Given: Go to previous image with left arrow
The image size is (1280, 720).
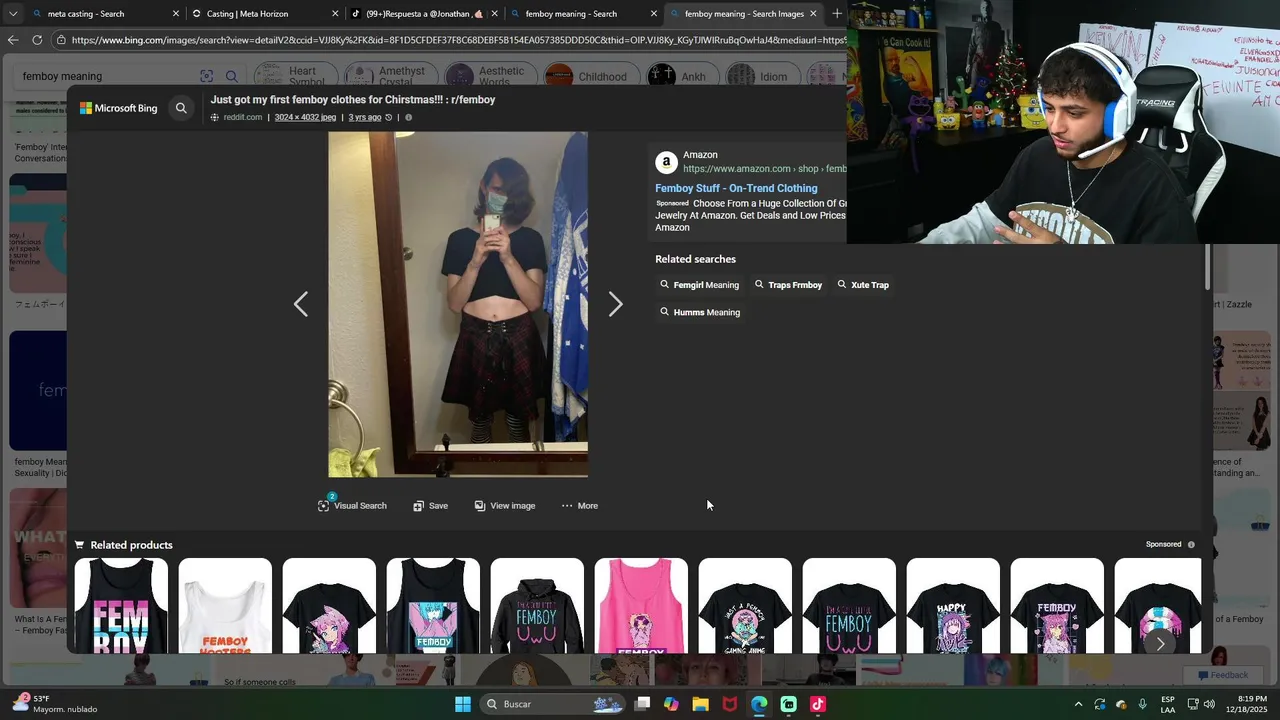Looking at the screenshot, I should click(x=301, y=304).
